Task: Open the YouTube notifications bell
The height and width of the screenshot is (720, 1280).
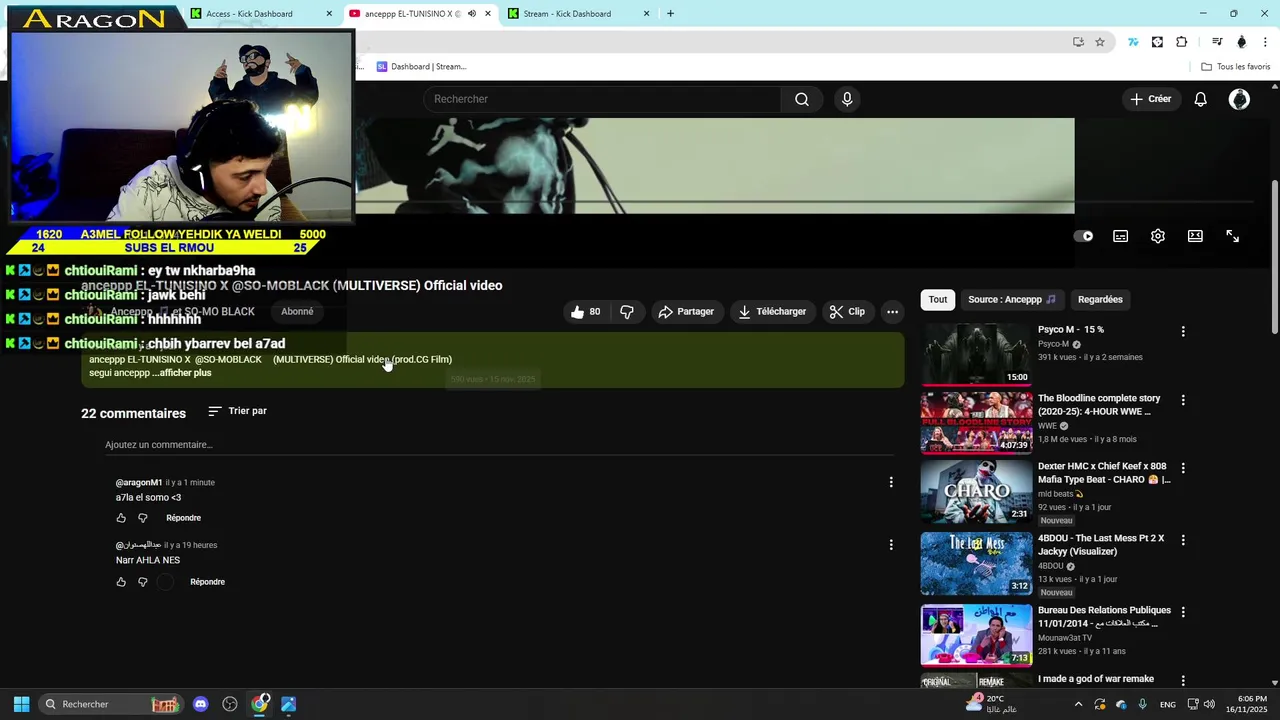Action: [1201, 99]
